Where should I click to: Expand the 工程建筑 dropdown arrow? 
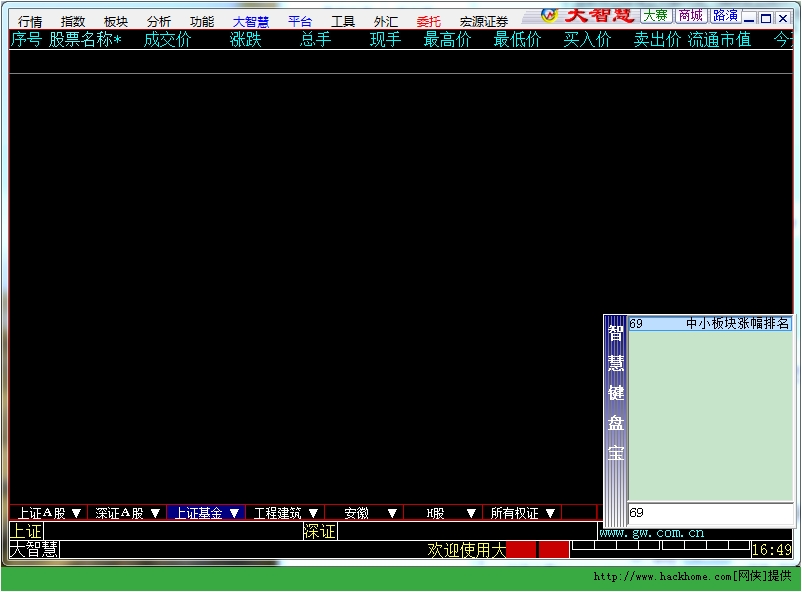coord(313,513)
